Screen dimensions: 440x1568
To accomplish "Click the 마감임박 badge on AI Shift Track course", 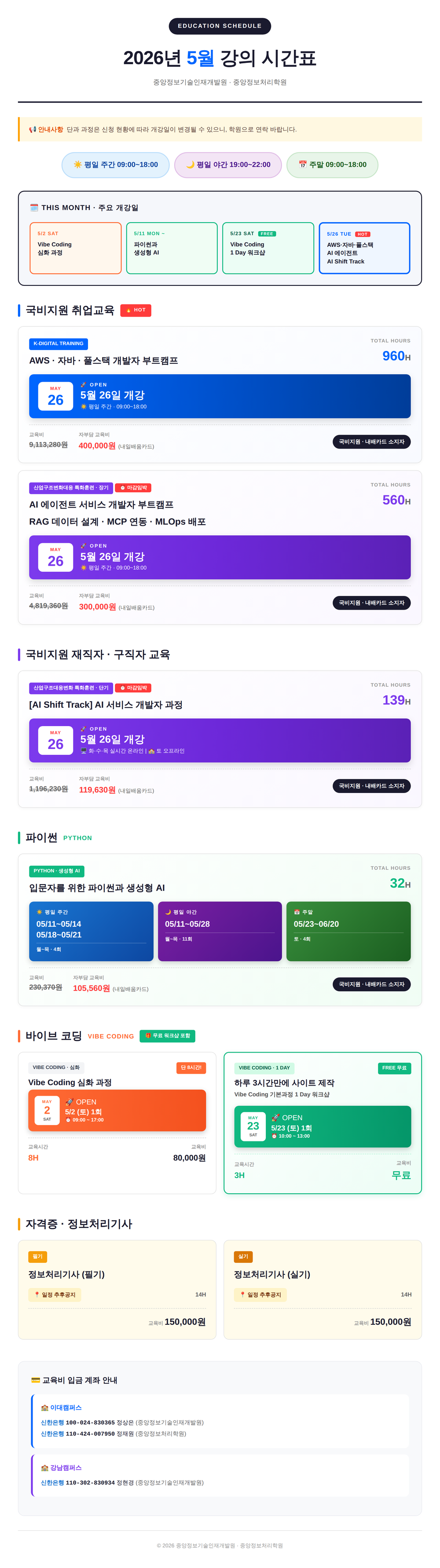I will [x=133, y=688].
